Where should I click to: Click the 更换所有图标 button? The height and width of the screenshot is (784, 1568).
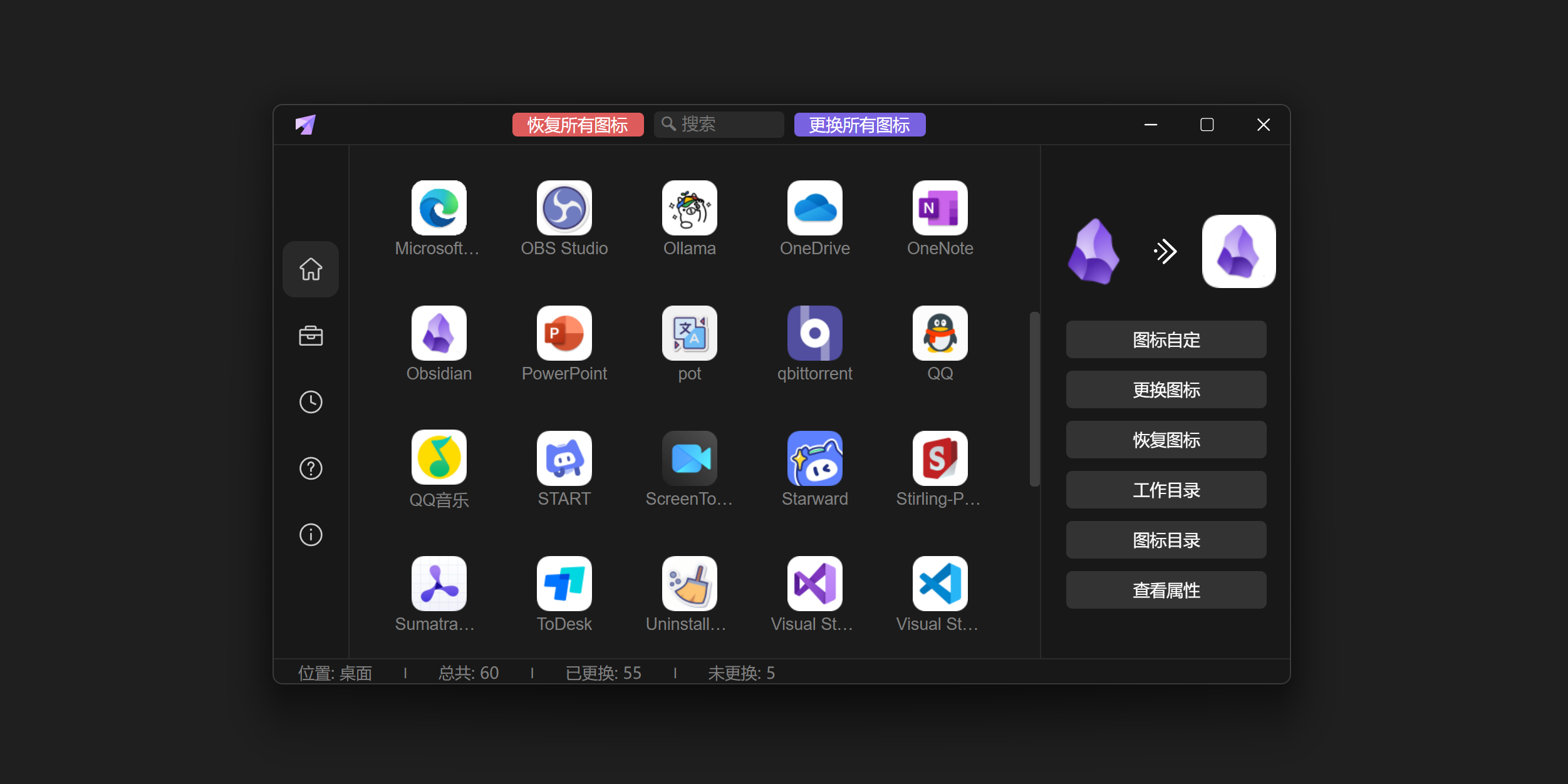click(x=859, y=125)
